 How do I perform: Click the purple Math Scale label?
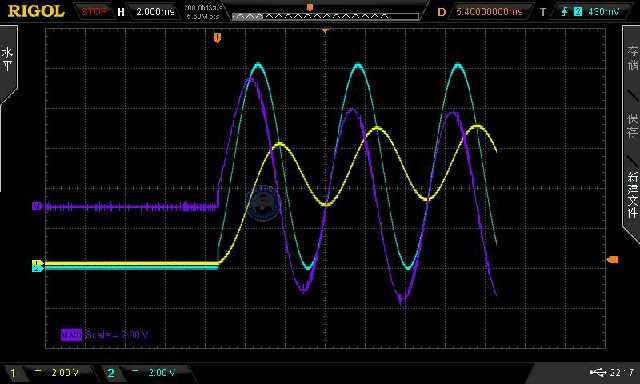click(104, 335)
